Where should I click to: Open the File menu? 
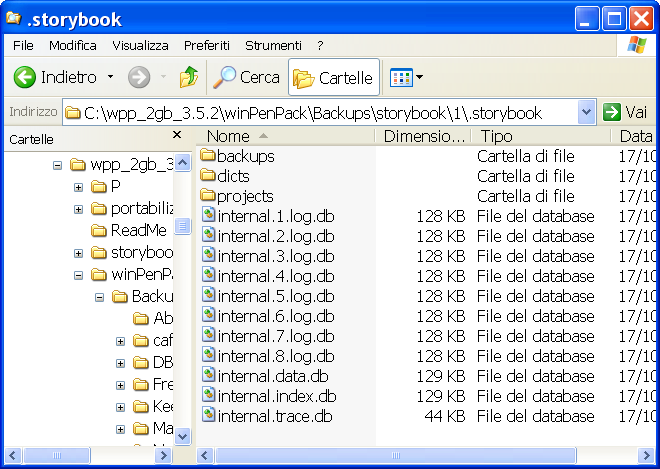(x=23, y=45)
